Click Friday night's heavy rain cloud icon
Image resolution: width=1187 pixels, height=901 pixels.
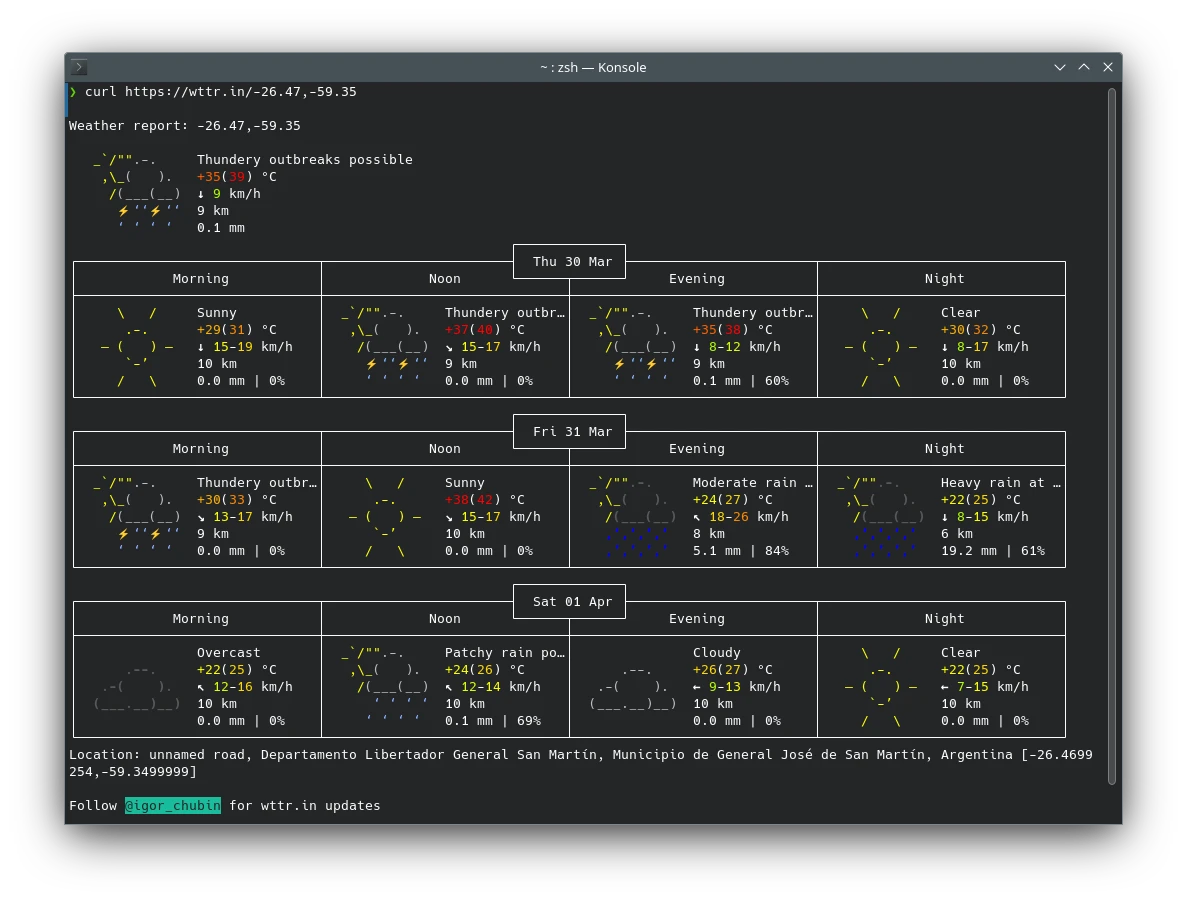point(881,517)
